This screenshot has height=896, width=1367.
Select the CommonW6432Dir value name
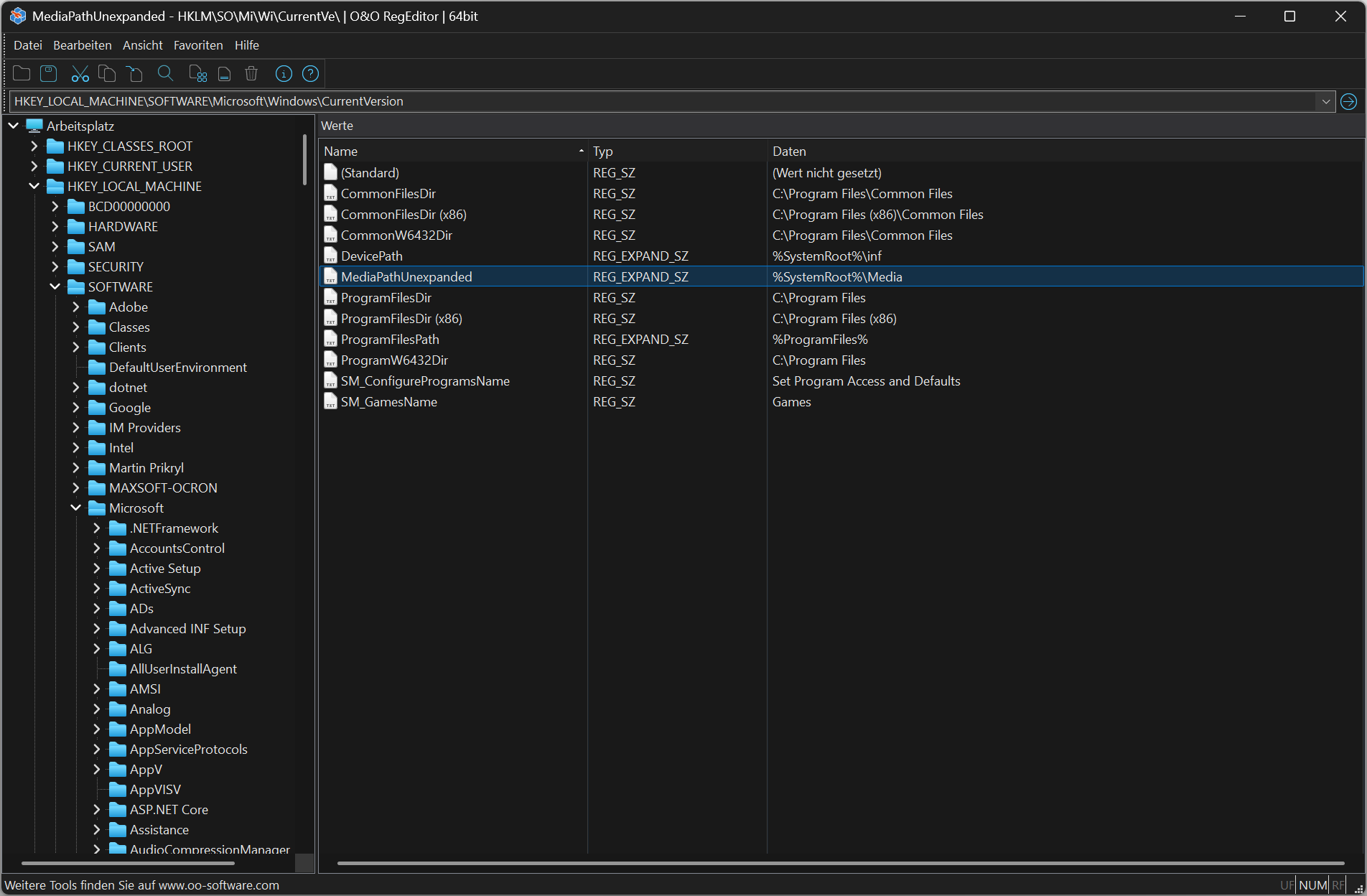point(396,235)
